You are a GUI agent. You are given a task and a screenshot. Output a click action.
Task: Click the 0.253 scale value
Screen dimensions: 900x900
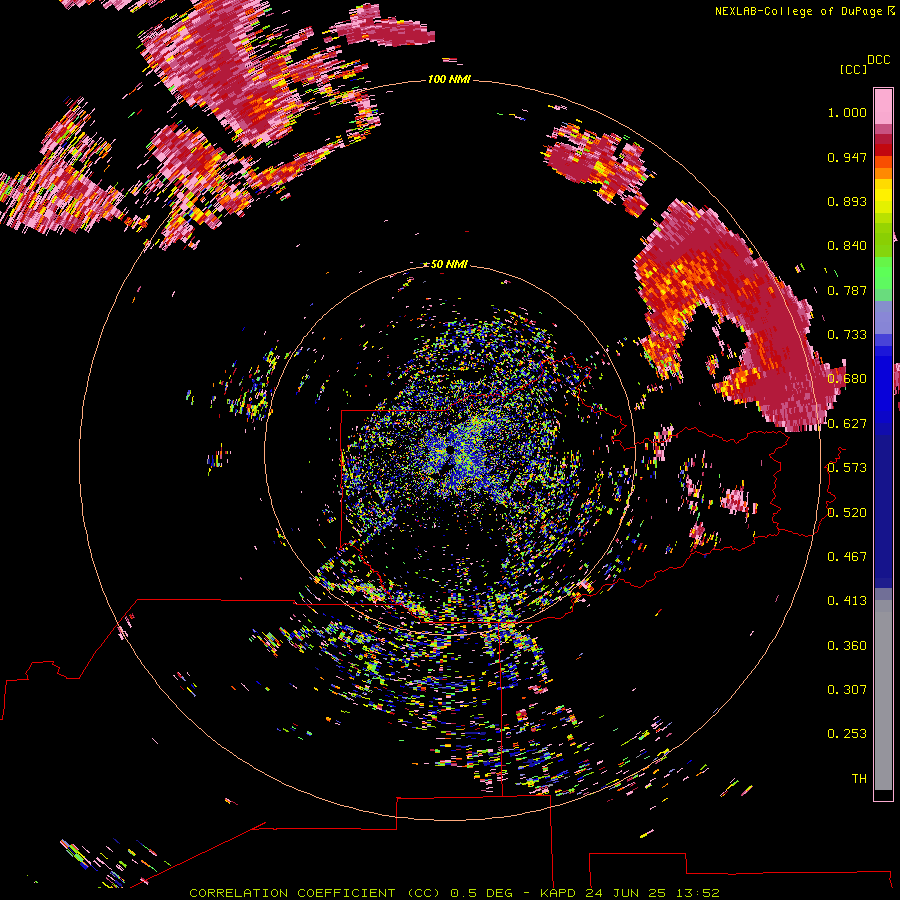pyautogui.click(x=847, y=734)
